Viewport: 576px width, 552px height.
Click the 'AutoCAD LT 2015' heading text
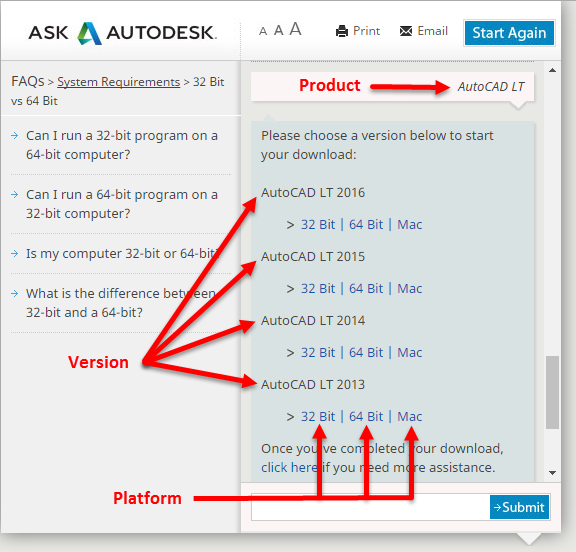click(x=313, y=256)
